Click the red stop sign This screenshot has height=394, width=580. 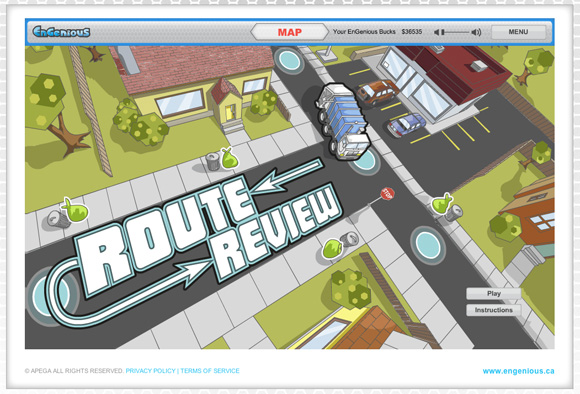coord(387,194)
